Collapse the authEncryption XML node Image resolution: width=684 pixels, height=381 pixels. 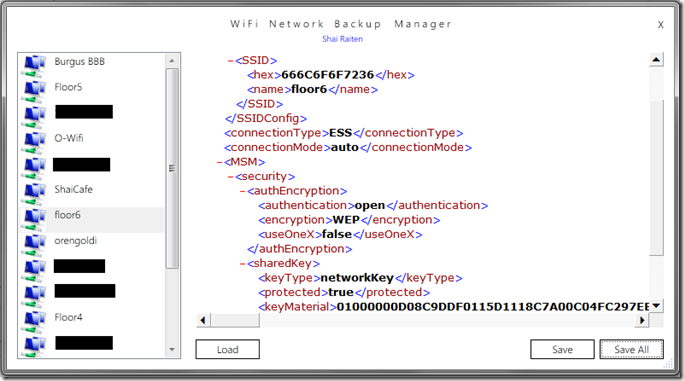tap(242, 191)
